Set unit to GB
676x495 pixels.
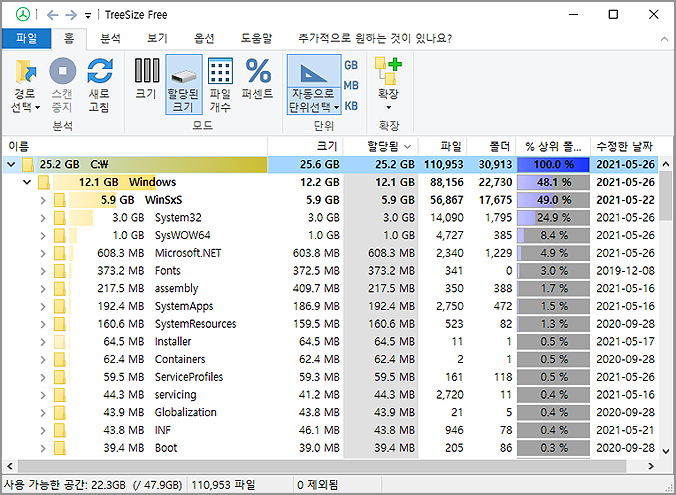pos(351,65)
